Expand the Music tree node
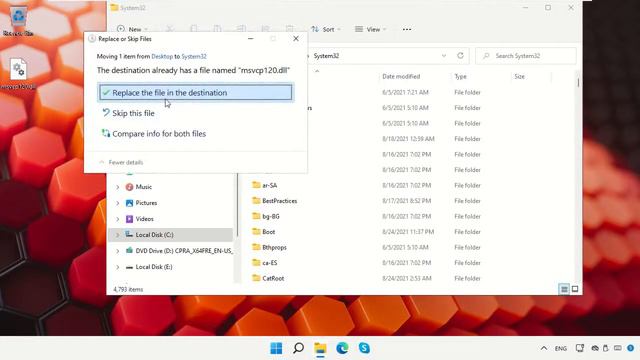The image size is (640, 360). point(118,187)
